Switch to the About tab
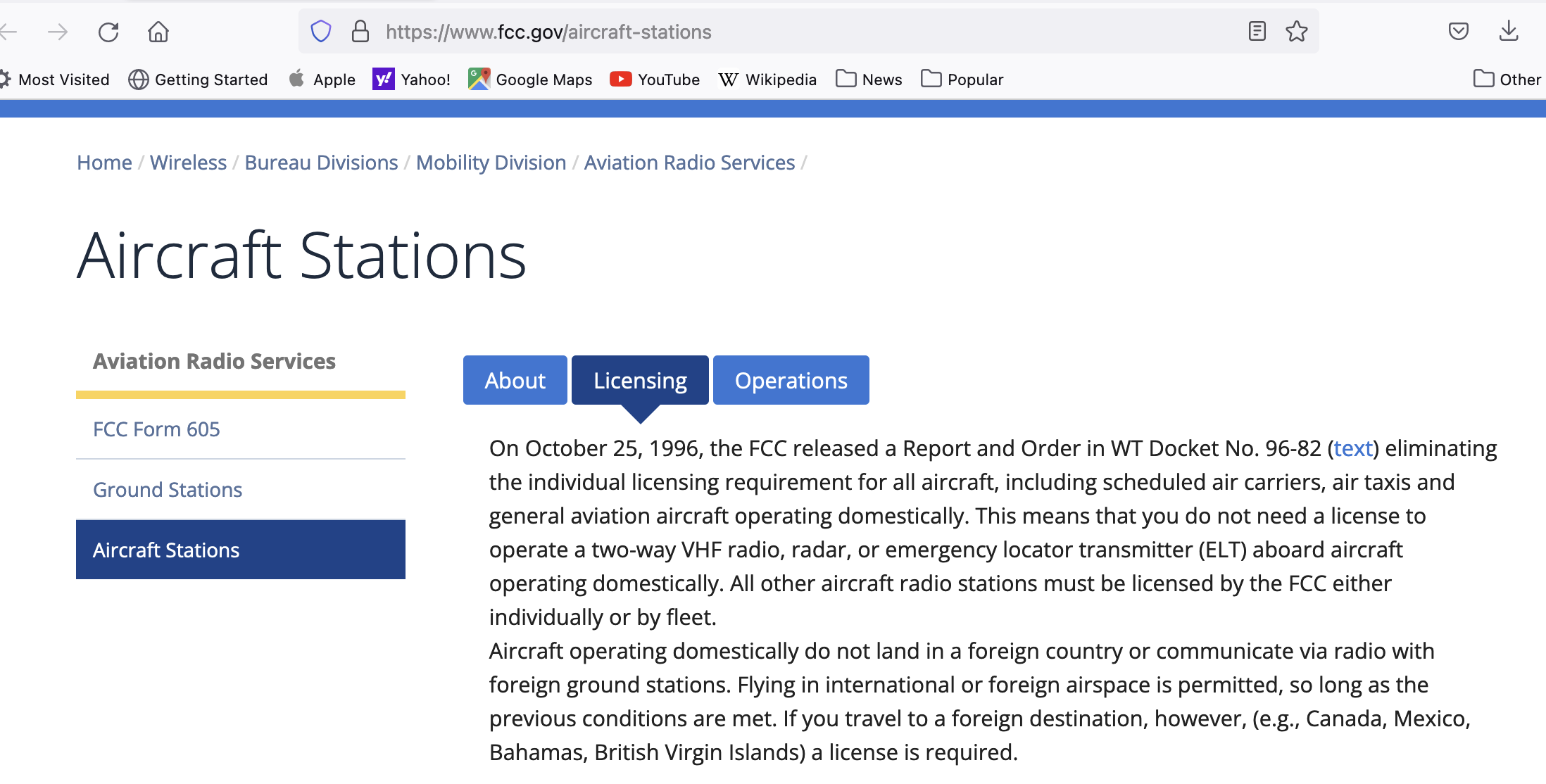 pyautogui.click(x=515, y=380)
